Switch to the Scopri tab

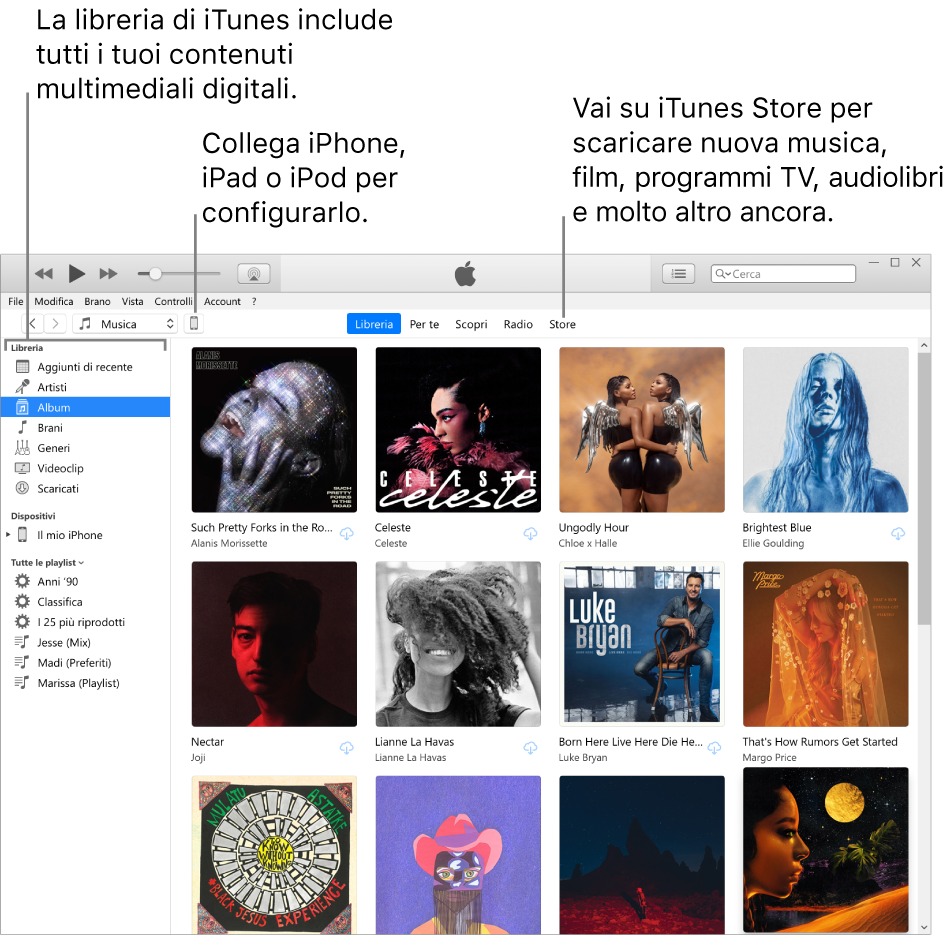tap(471, 324)
